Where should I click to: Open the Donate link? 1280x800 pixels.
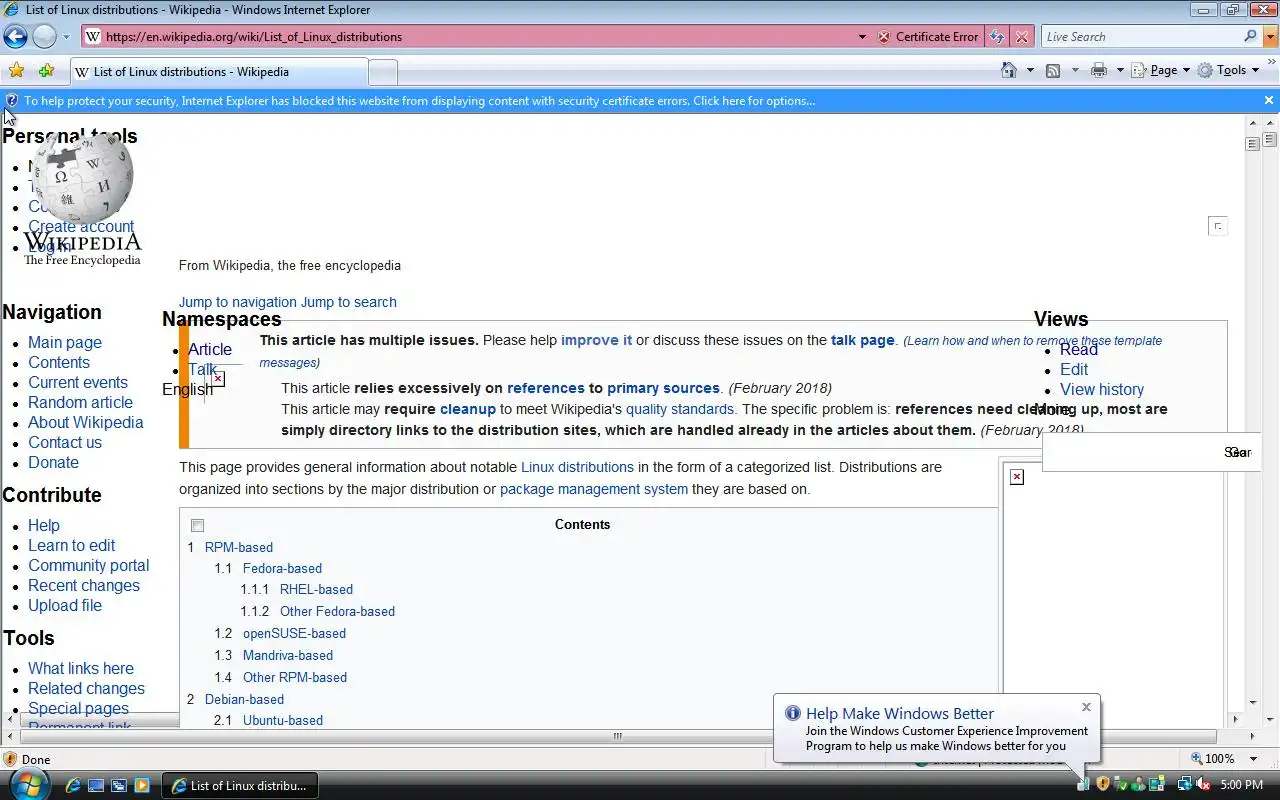[53, 463]
